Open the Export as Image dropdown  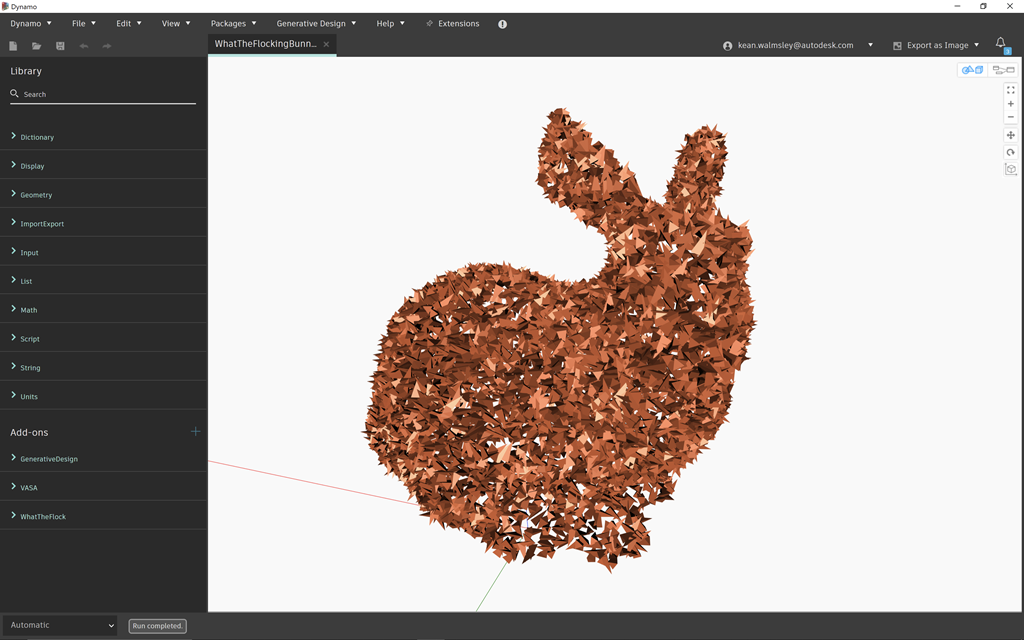(937, 45)
